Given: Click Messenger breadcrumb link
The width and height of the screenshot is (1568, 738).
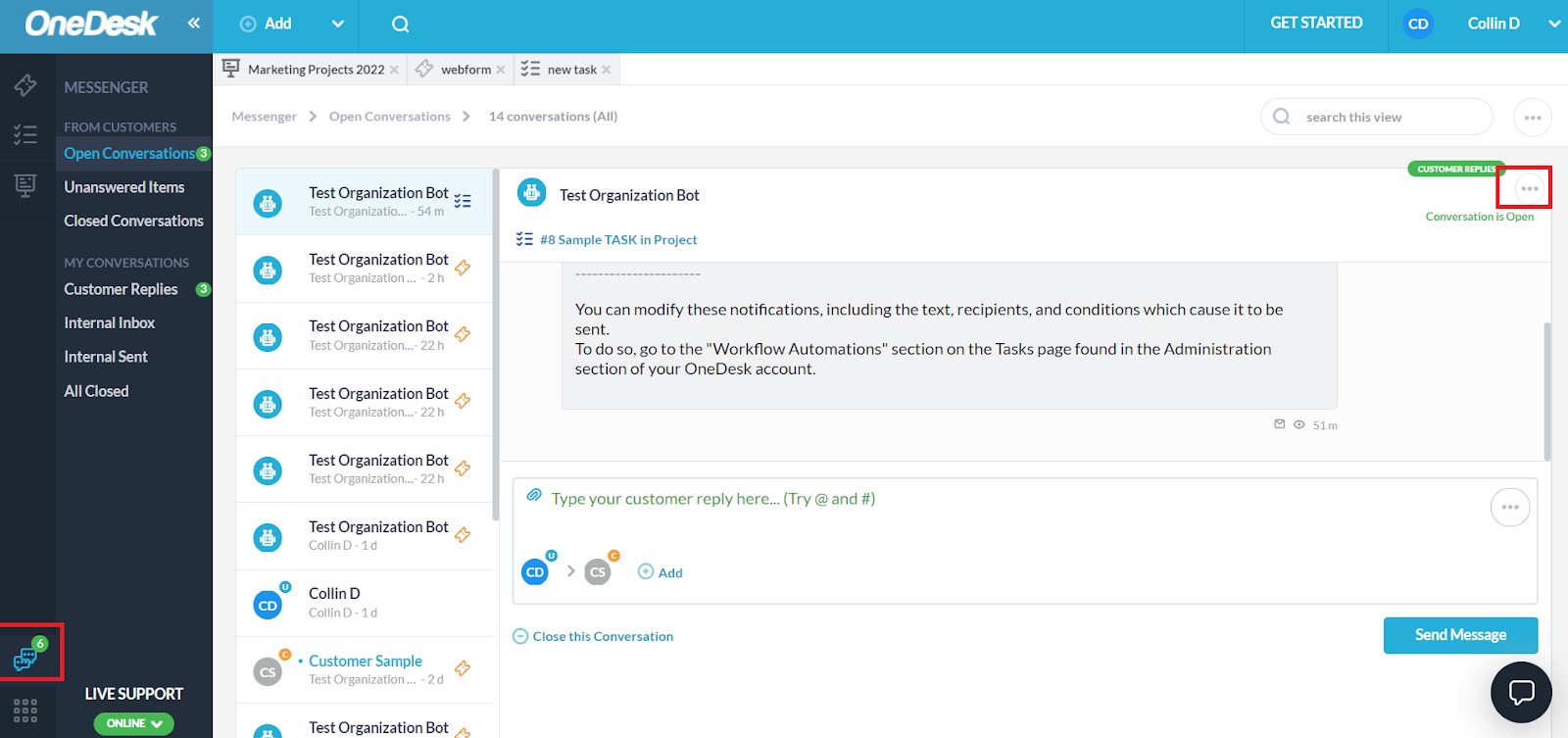Looking at the screenshot, I should 264,117.
